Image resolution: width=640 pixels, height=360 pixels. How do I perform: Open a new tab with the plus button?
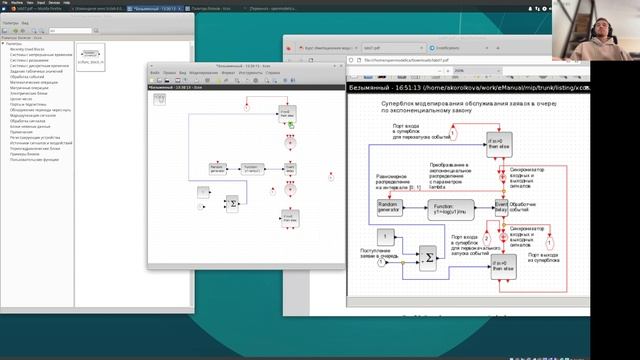498,48
